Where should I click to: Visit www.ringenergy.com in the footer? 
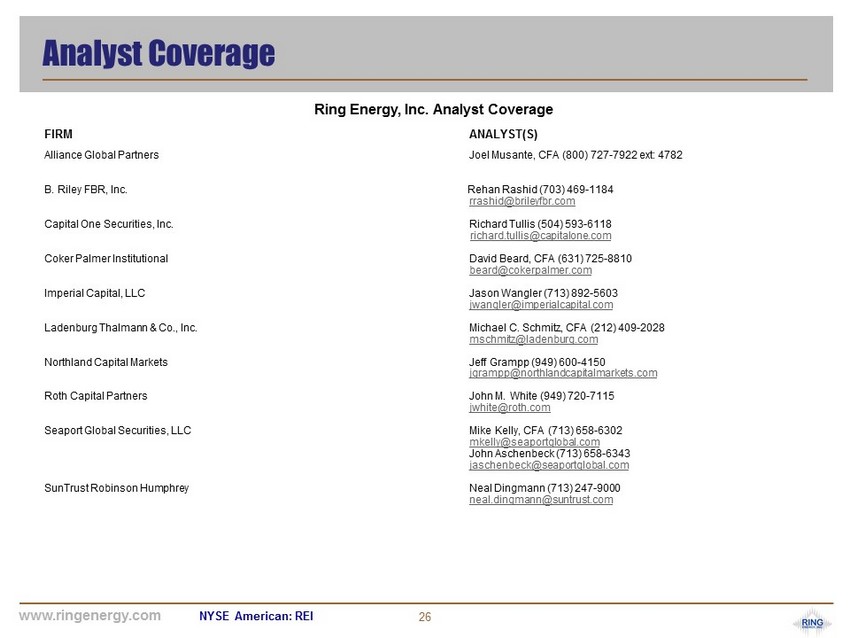pos(90,615)
